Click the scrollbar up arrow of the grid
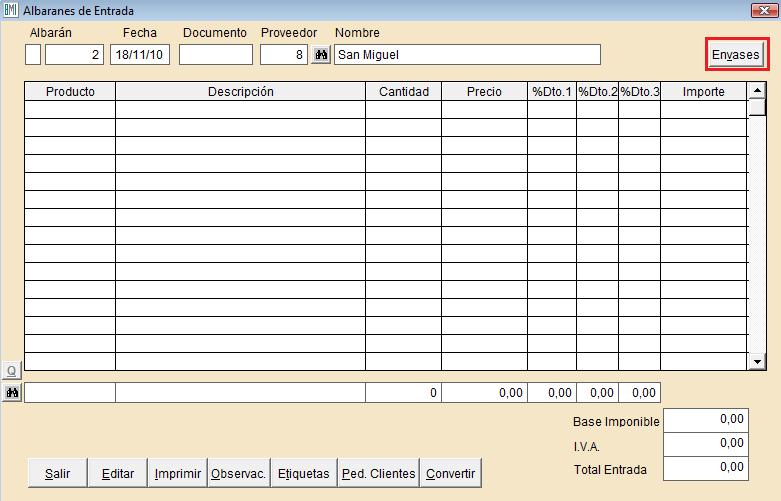The width and height of the screenshot is (781, 501). point(757,92)
